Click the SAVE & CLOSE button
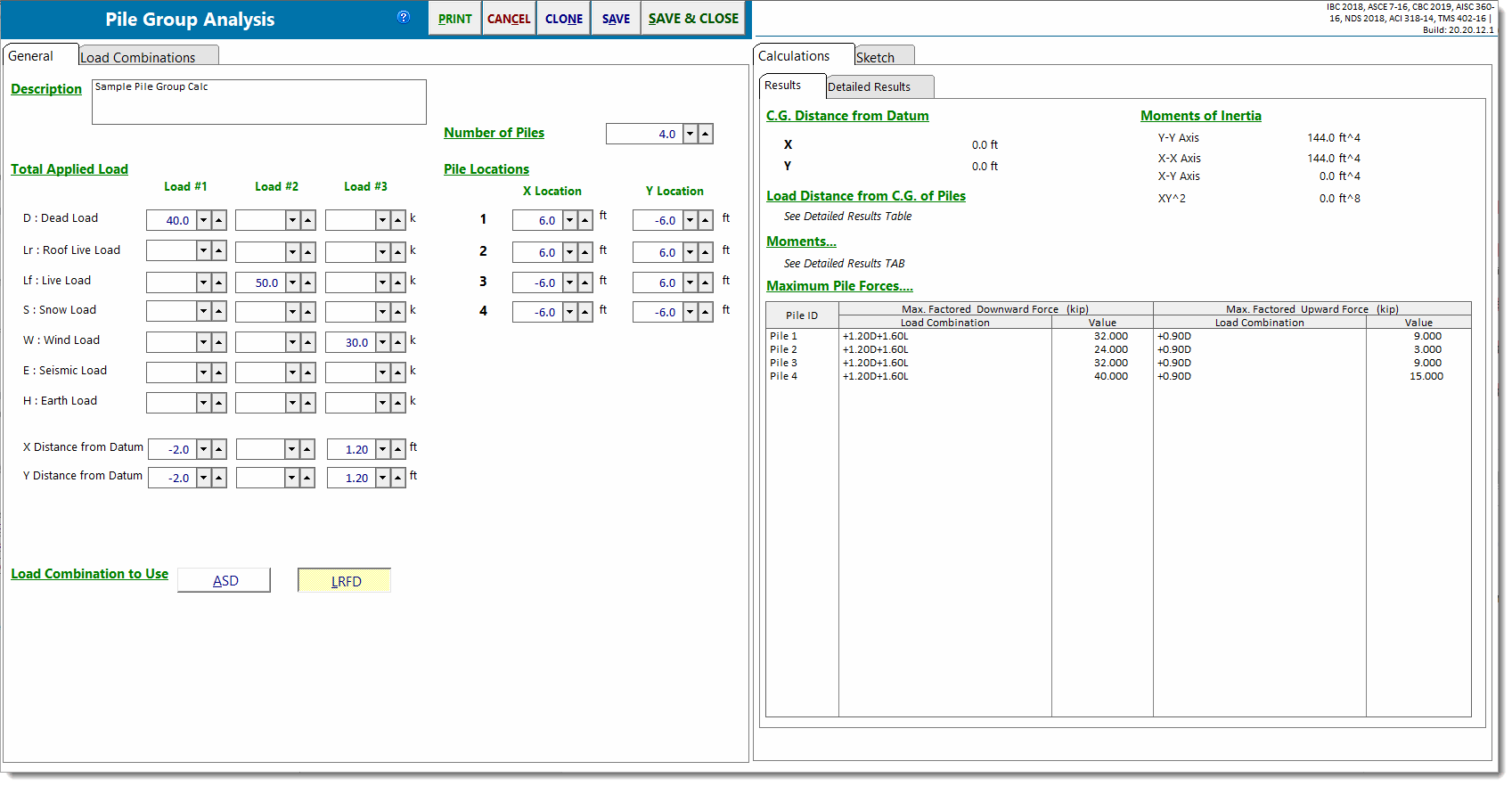 click(693, 19)
